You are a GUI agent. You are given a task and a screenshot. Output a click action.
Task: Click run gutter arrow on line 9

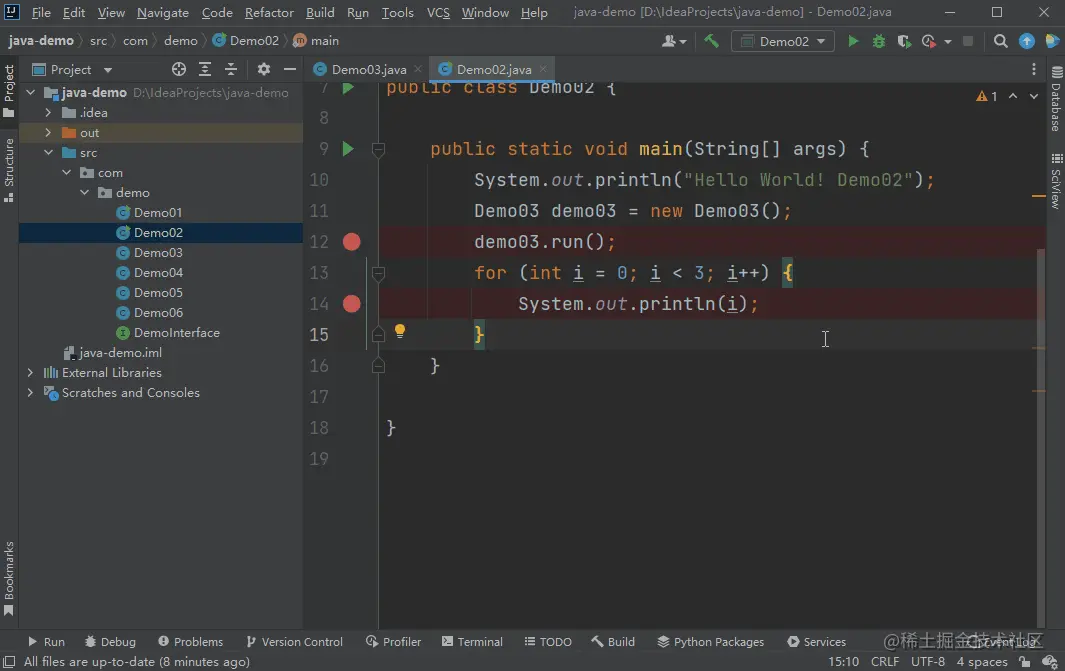point(348,149)
